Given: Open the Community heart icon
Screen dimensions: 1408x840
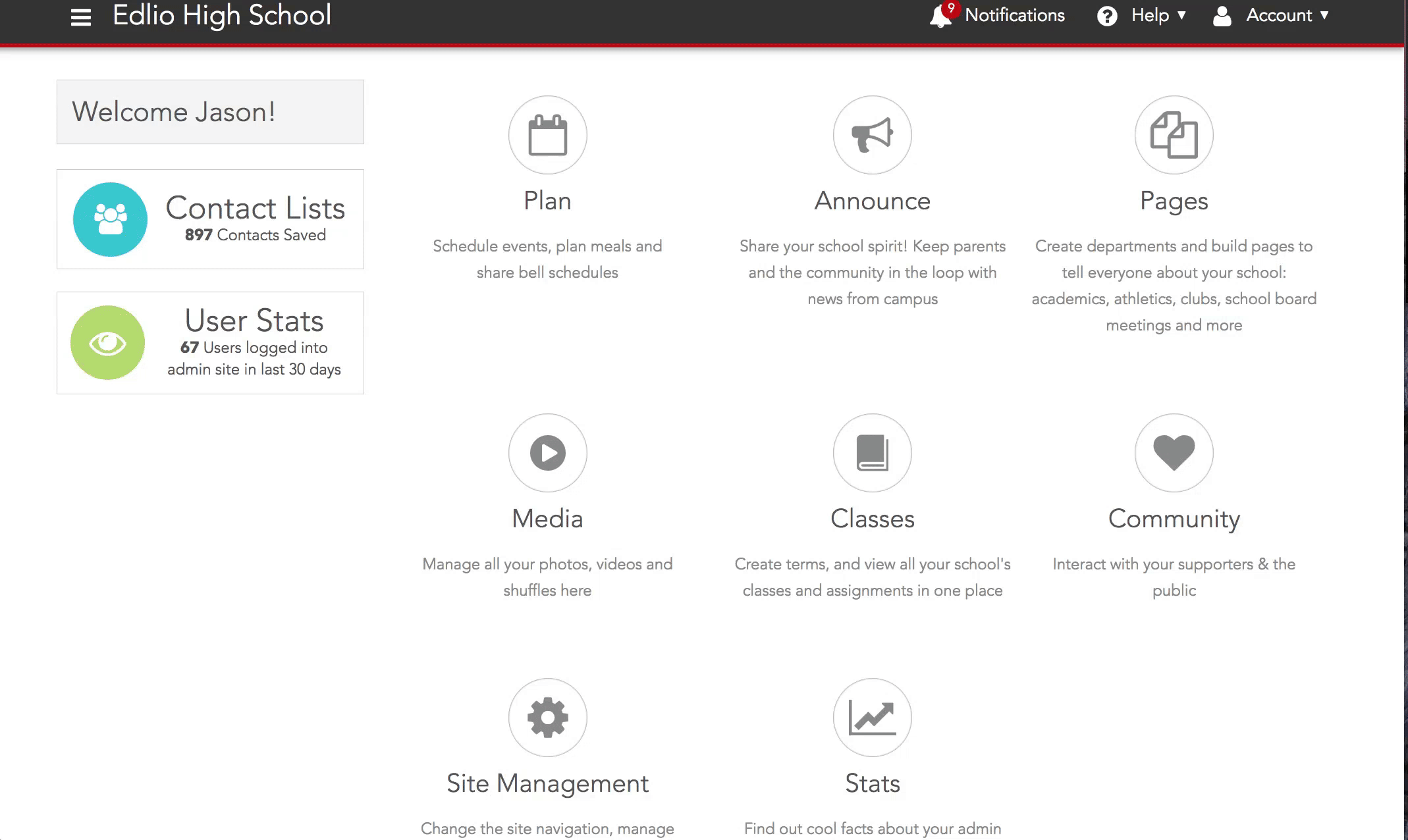Looking at the screenshot, I should point(1174,453).
